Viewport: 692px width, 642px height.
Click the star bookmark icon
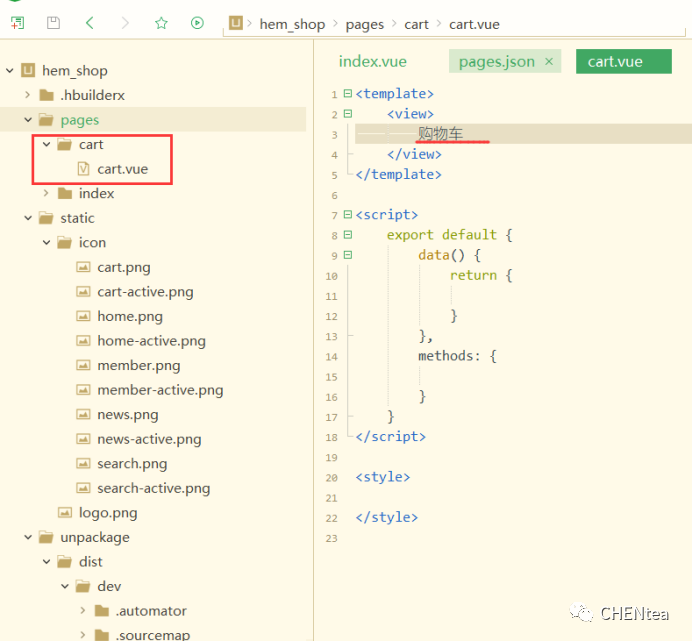161,23
